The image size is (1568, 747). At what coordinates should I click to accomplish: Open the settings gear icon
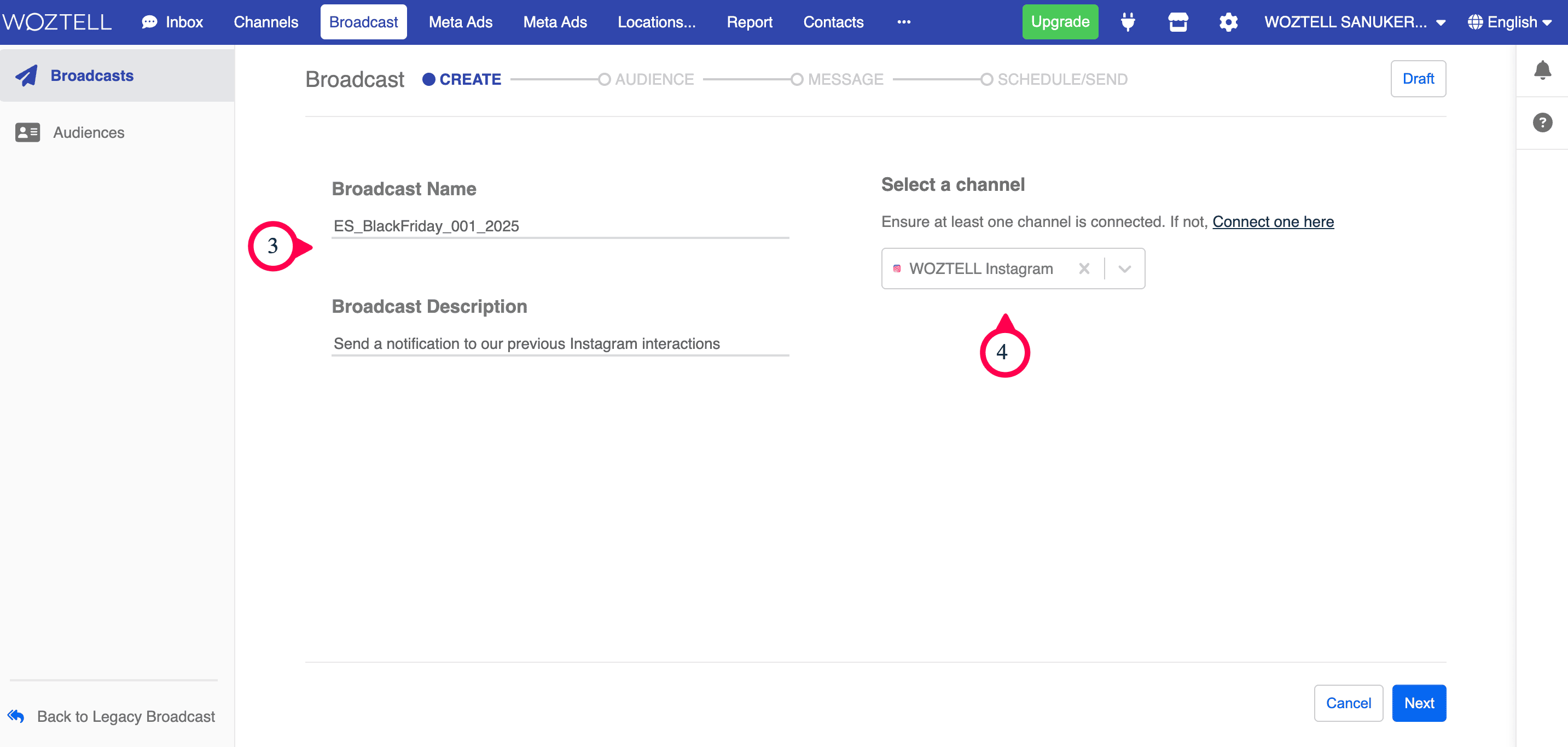pyautogui.click(x=1228, y=22)
